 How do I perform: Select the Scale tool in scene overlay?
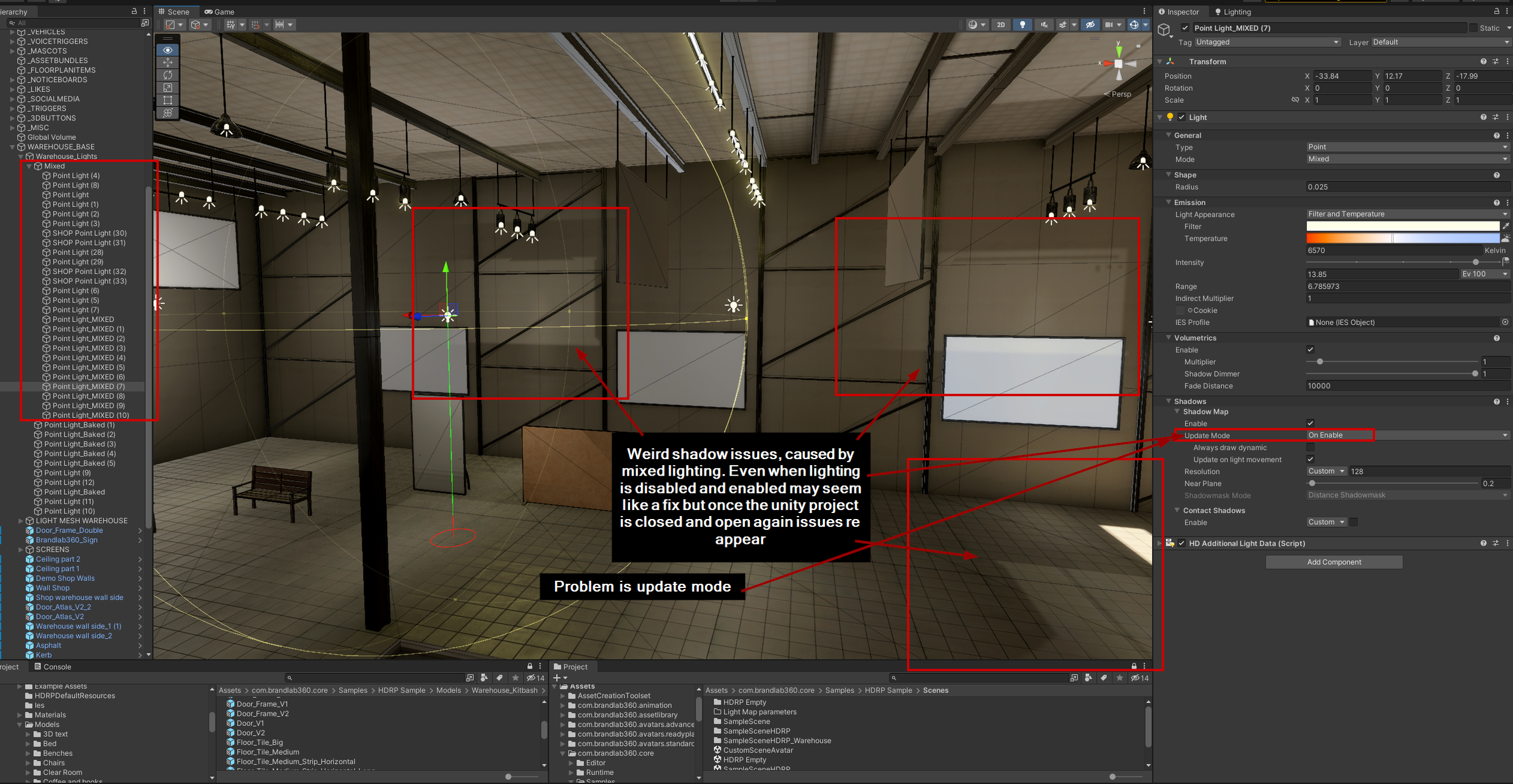coord(168,88)
